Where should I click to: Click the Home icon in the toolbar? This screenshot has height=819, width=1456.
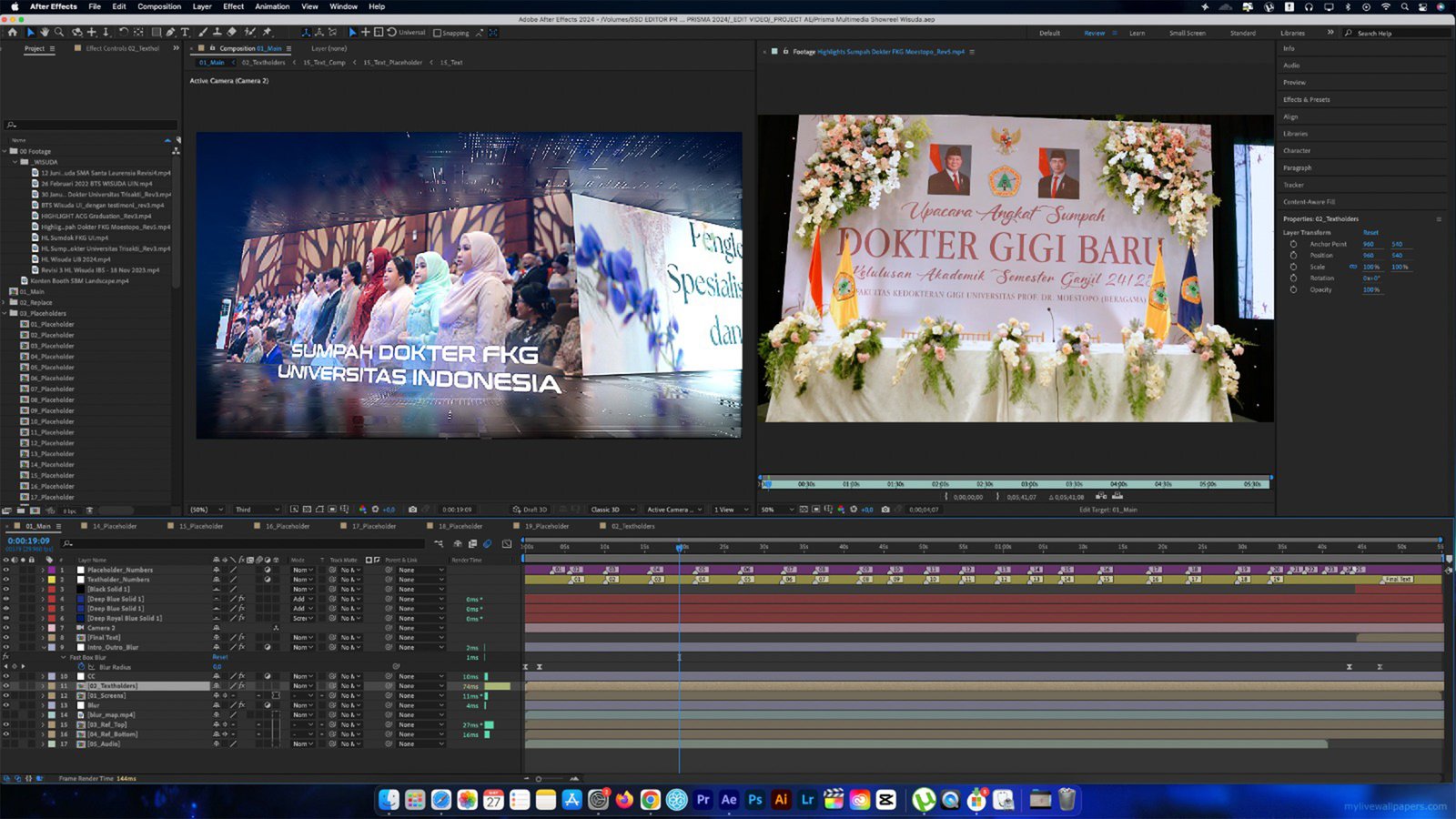point(13,32)
